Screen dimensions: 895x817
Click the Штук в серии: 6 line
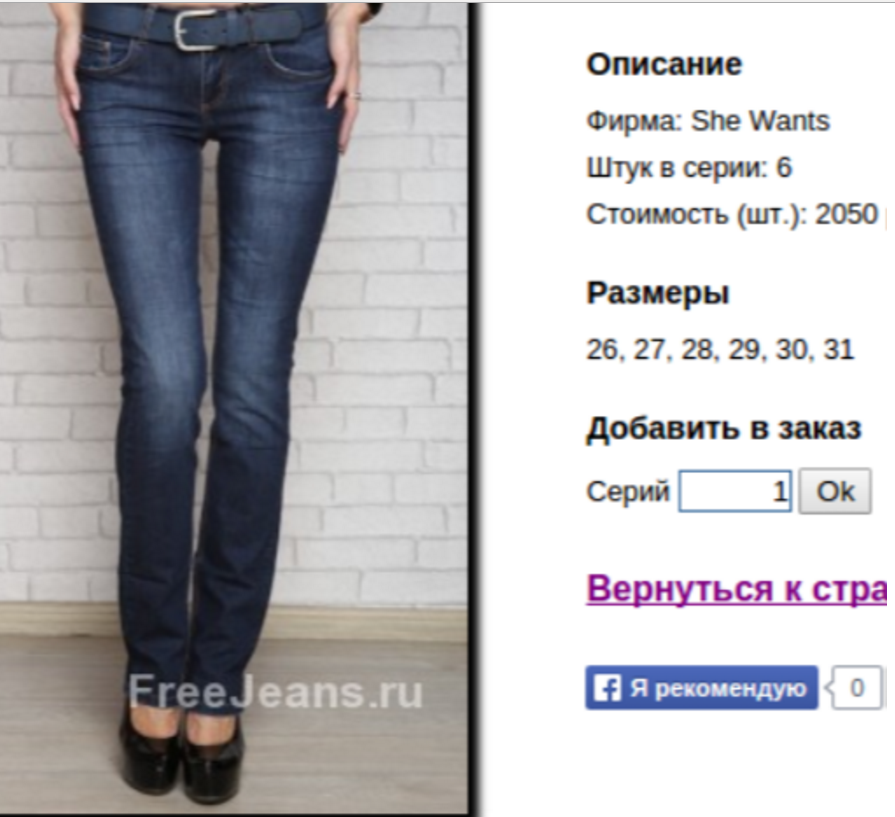click(x=690, y=168)
